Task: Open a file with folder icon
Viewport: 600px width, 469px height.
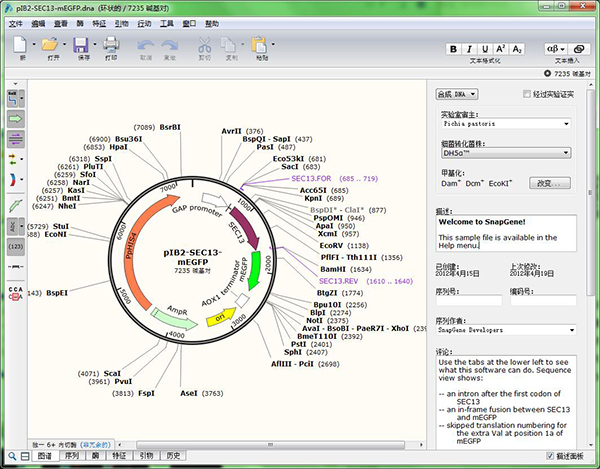Action: 50,44
